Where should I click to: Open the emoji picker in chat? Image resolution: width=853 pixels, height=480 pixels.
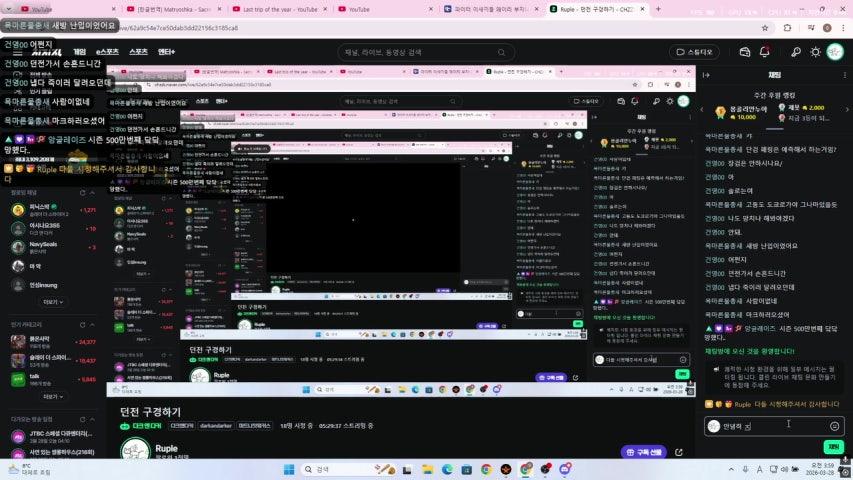(835, 426)
